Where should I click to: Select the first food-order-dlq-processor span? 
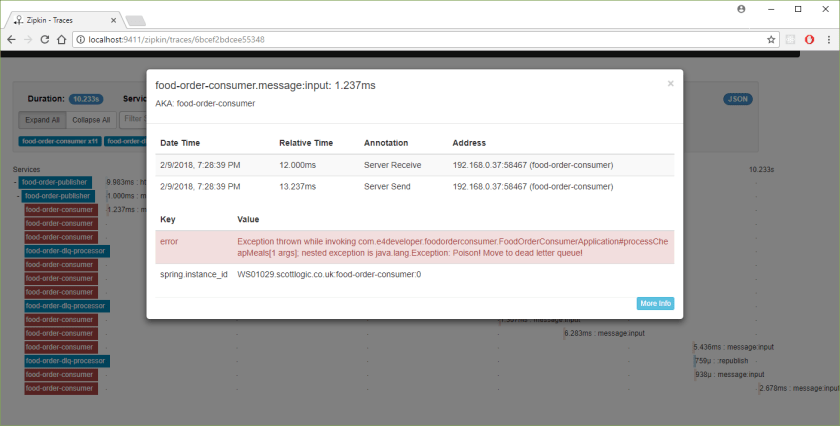(66, 251)
